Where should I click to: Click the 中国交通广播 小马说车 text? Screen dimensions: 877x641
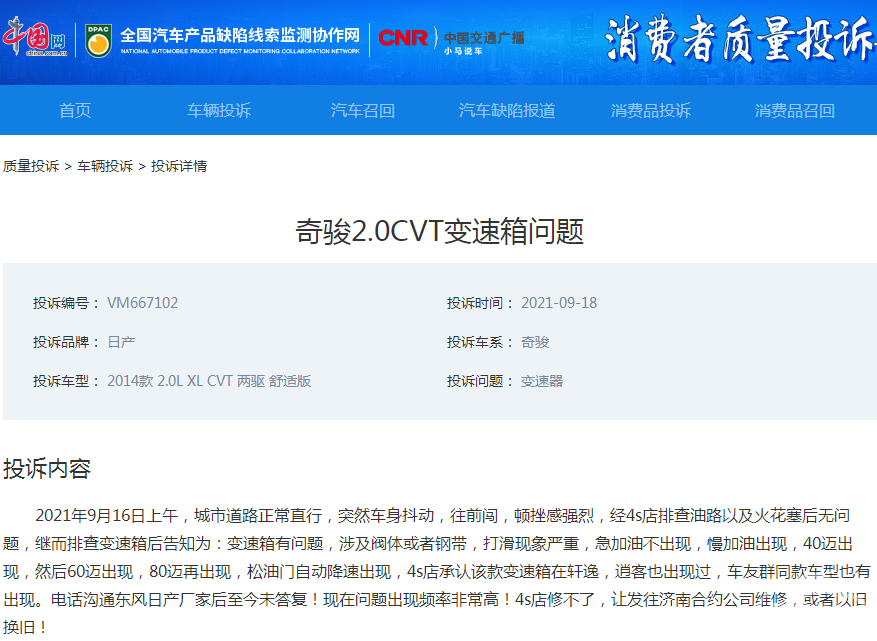click(484, 43)
